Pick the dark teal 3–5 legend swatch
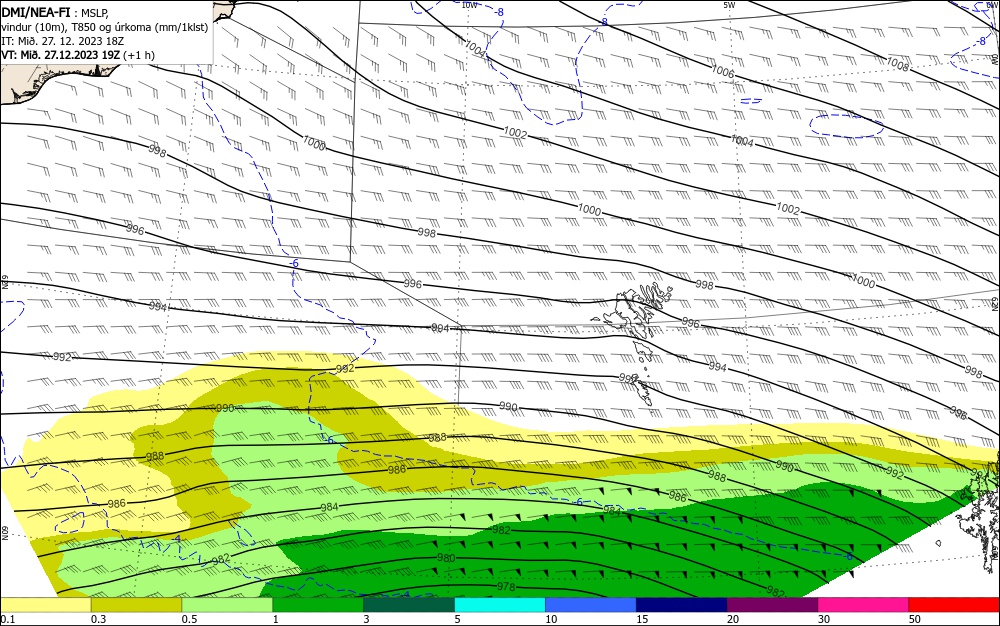The height and width of the screenshot is (626, 1000). point(409,605)
